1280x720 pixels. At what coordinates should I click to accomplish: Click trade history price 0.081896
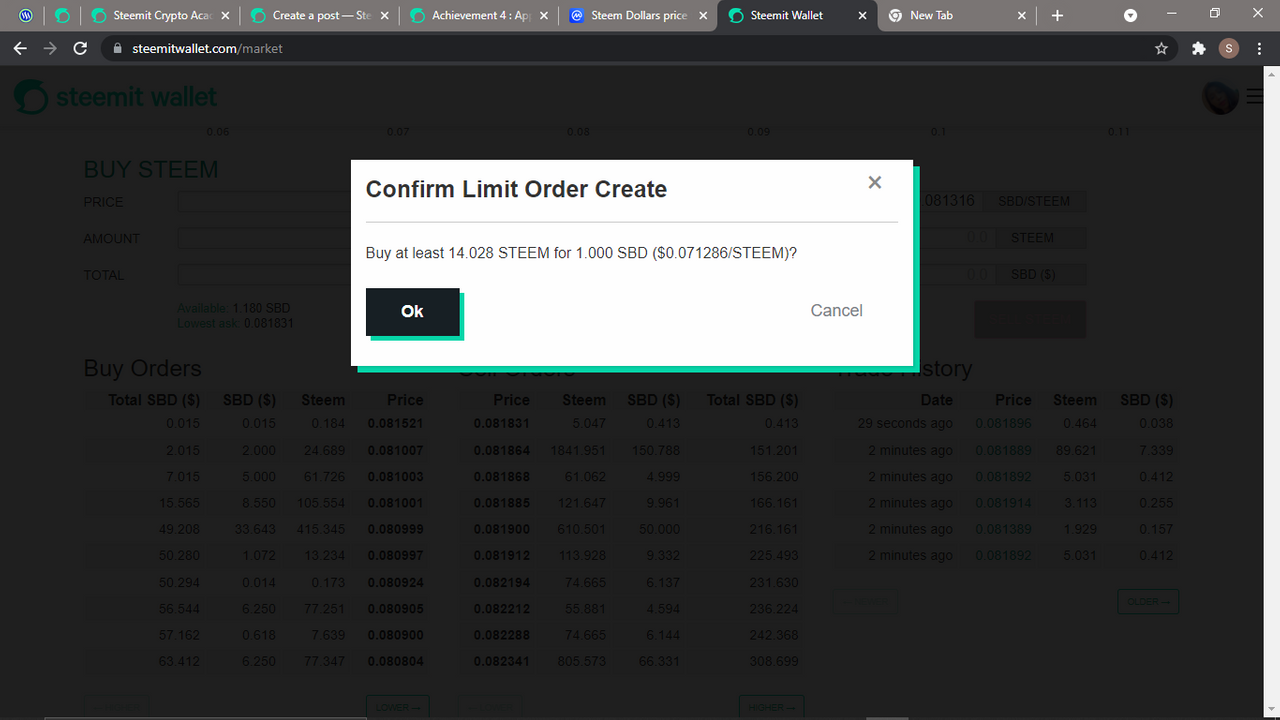[x=1003, y=423]
